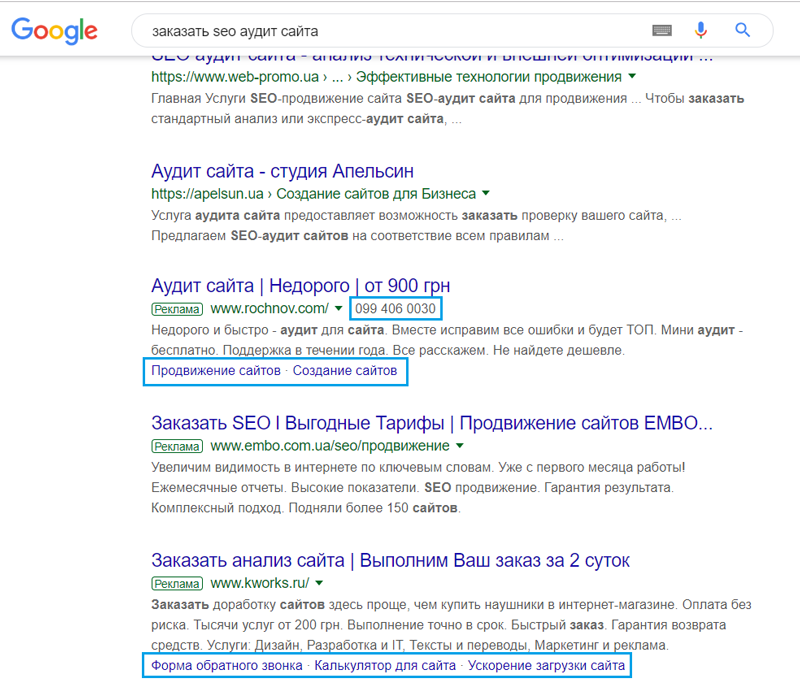Click the Google logo
The height and width of the screenshot is (685, 800).
coord(54,31)
